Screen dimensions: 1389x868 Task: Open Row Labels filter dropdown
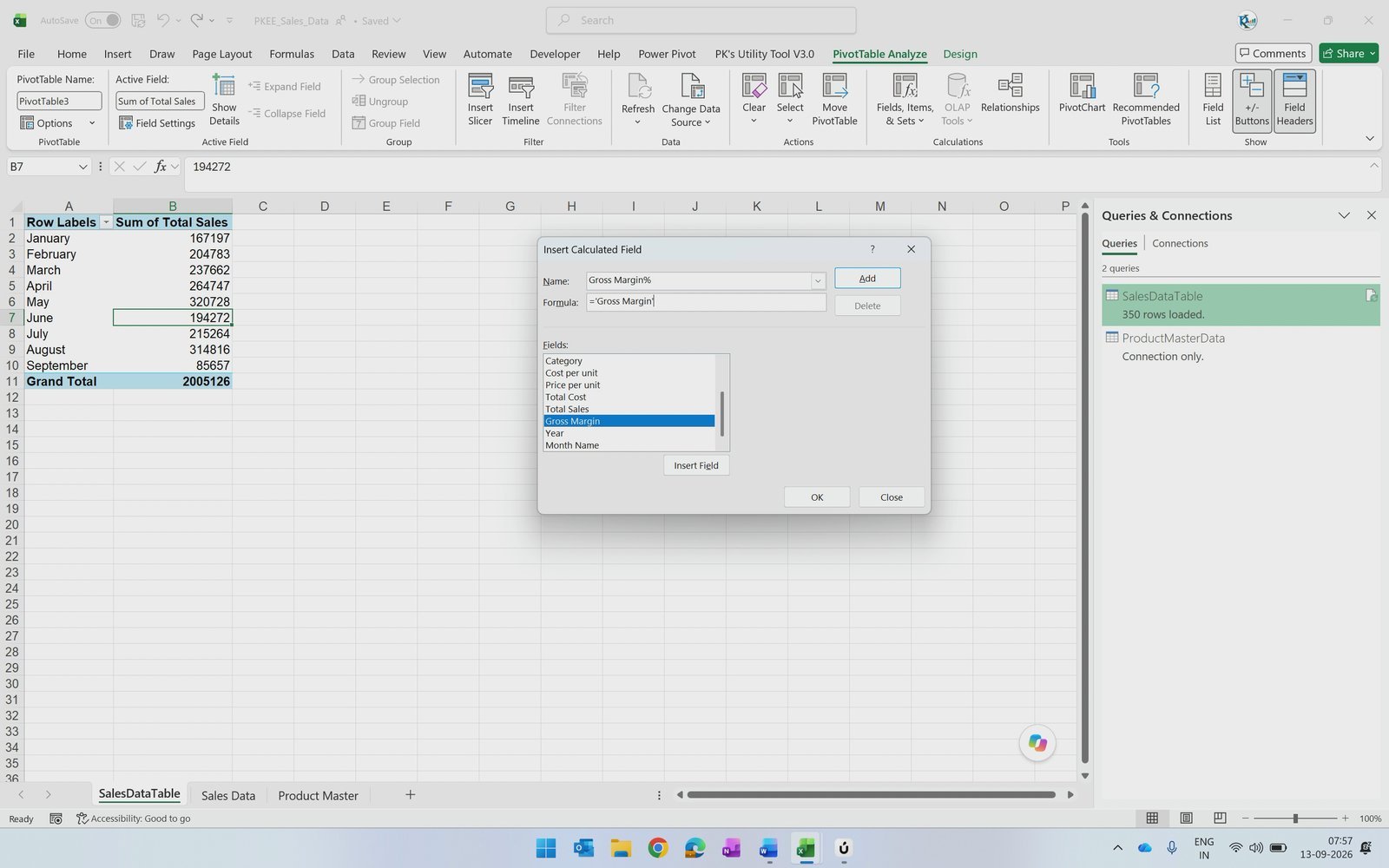click(x=106, y=223)
